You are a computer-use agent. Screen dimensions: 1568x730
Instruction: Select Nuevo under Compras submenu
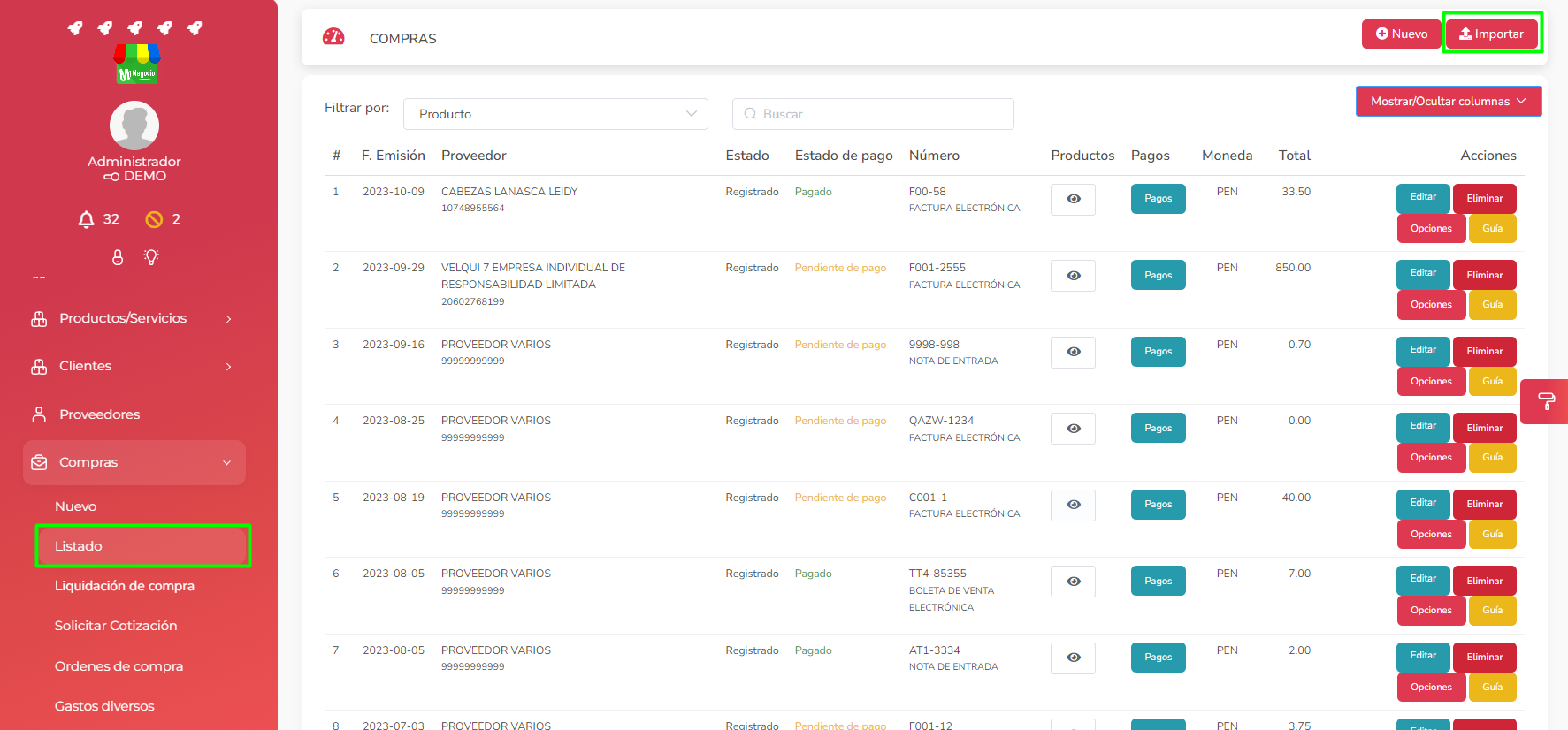tap(75, 506)
